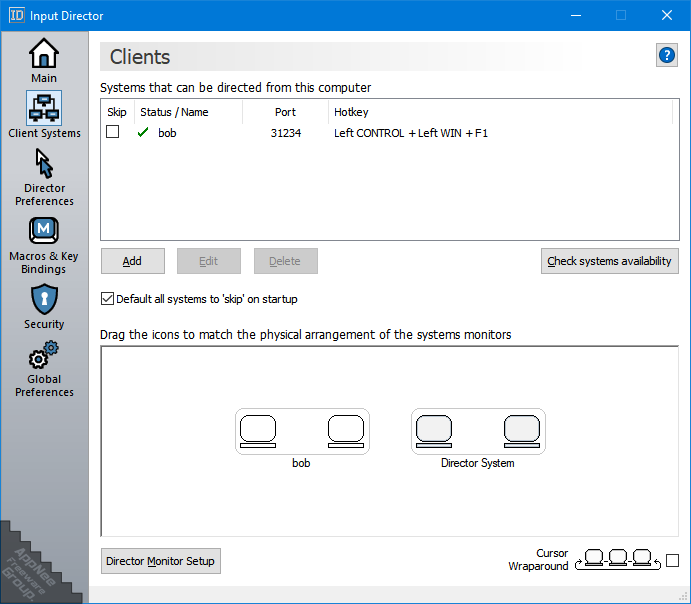
Task: Click the Cursor Wraparound monitors diagram icon
Action: (618, 560)
